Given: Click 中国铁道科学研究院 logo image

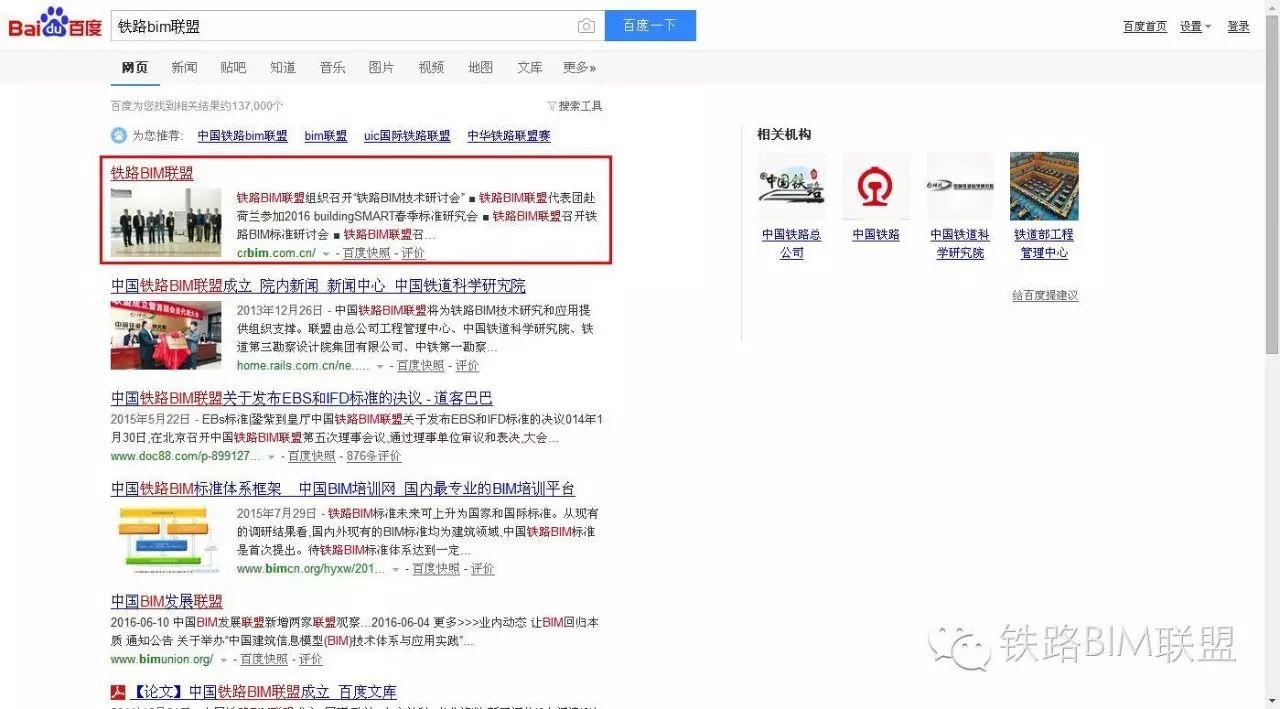Looking at the screenshot, I should [960, 186].
